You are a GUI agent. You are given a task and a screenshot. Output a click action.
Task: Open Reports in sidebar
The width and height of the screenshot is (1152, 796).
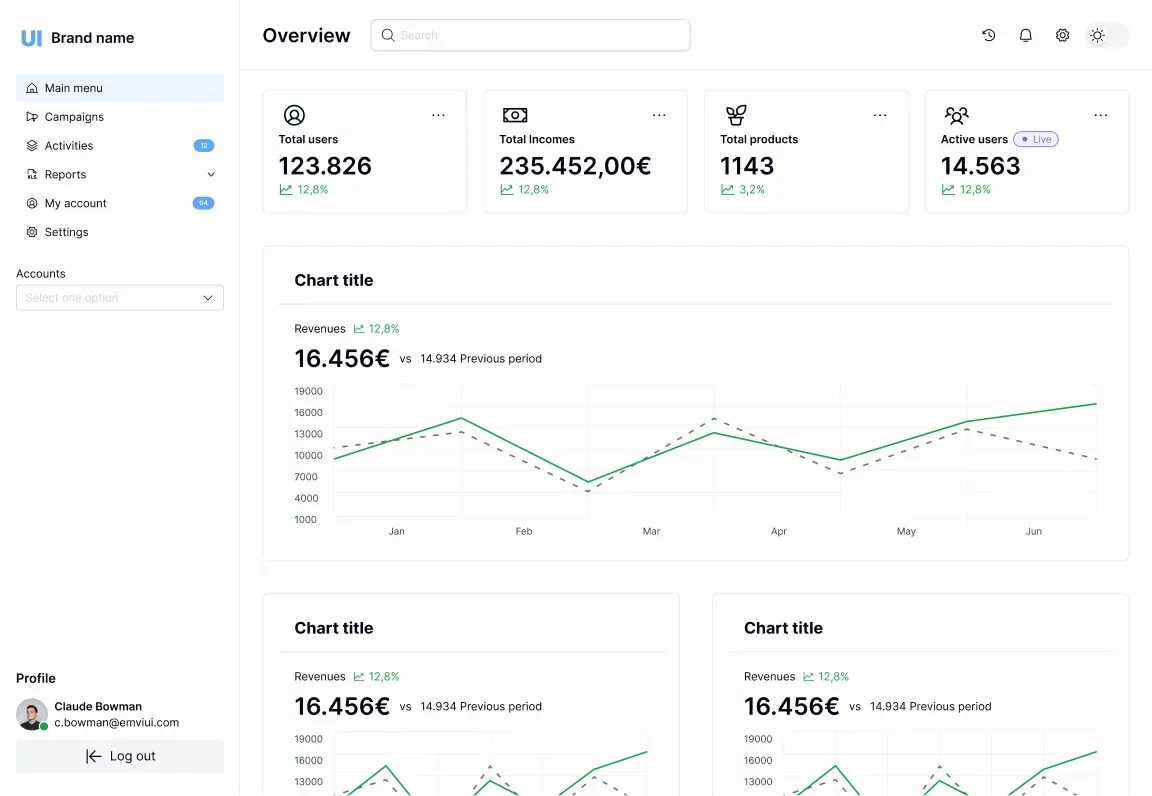120,174
